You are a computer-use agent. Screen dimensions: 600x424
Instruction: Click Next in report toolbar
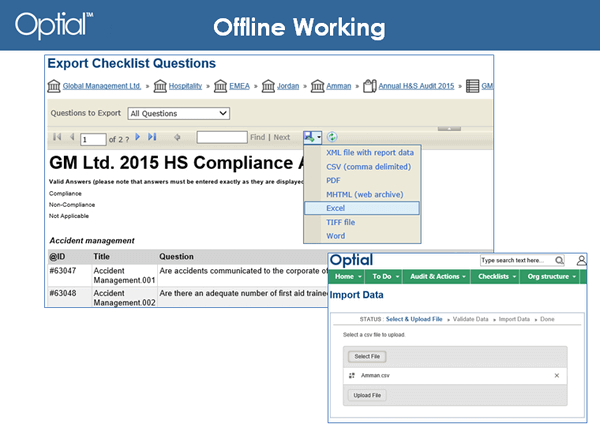(282, 137)
